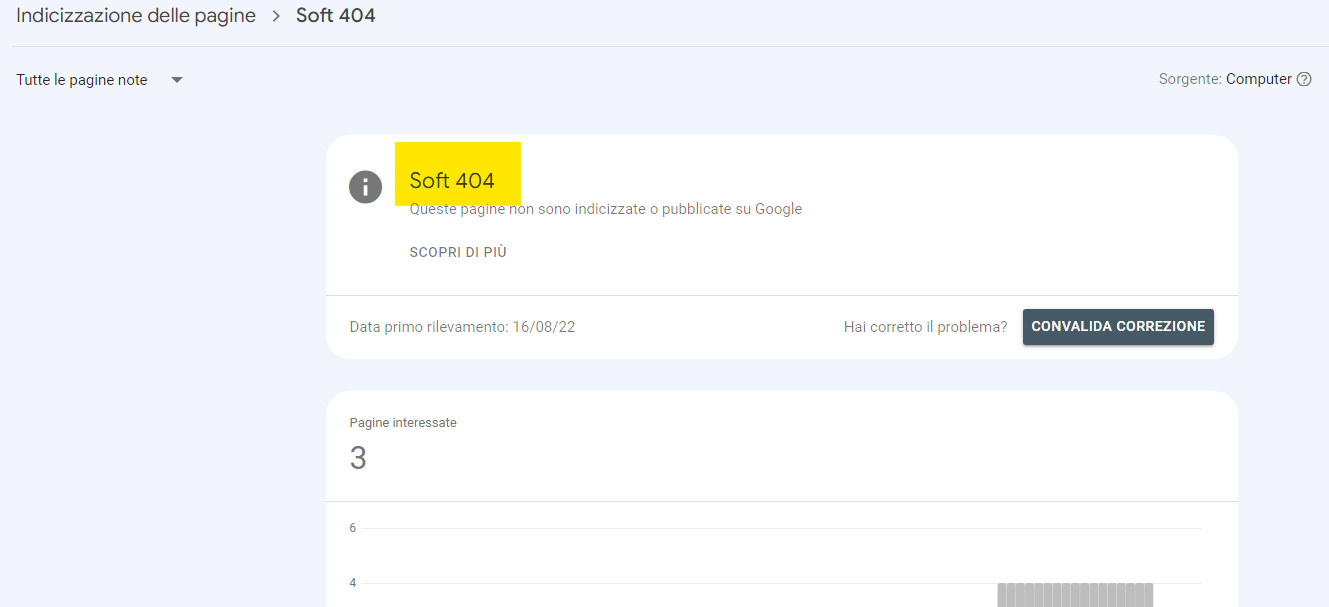This screenshot has height=607, width=1329.
Task: Click the info icon beside Soft 404
Action: click(x=365, y=186)
